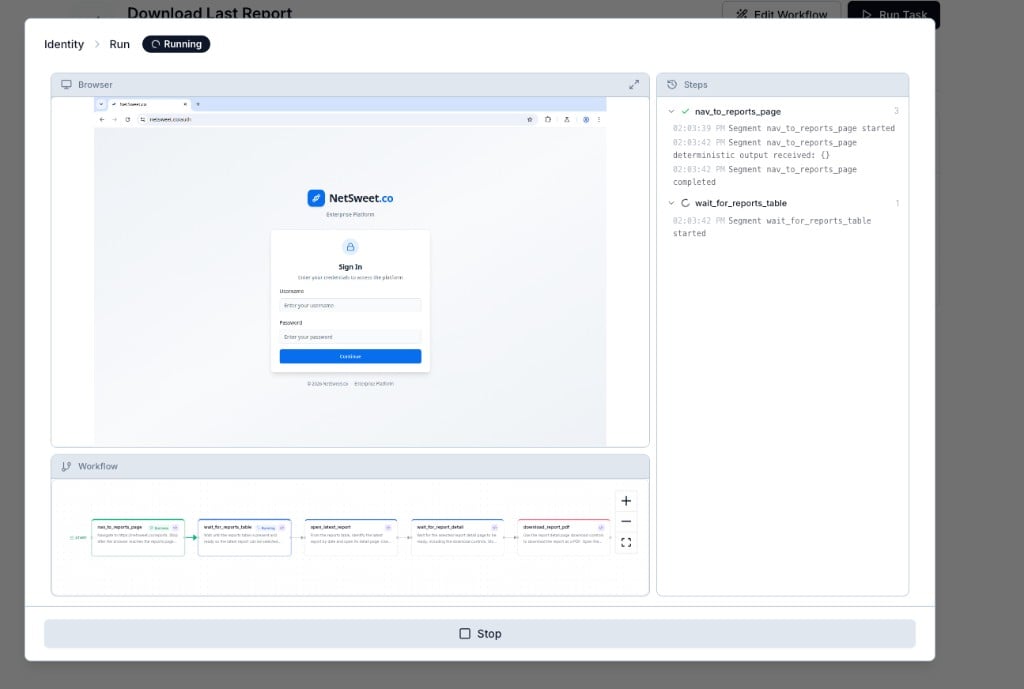1024x689 pixels.
Task: Focus the Password input field
Action: [x=351, y=337]
